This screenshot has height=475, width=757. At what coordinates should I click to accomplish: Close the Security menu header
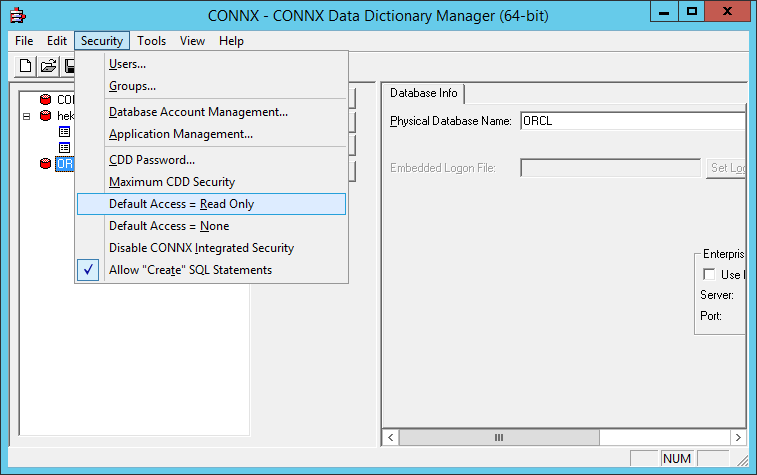click(102, 41)
